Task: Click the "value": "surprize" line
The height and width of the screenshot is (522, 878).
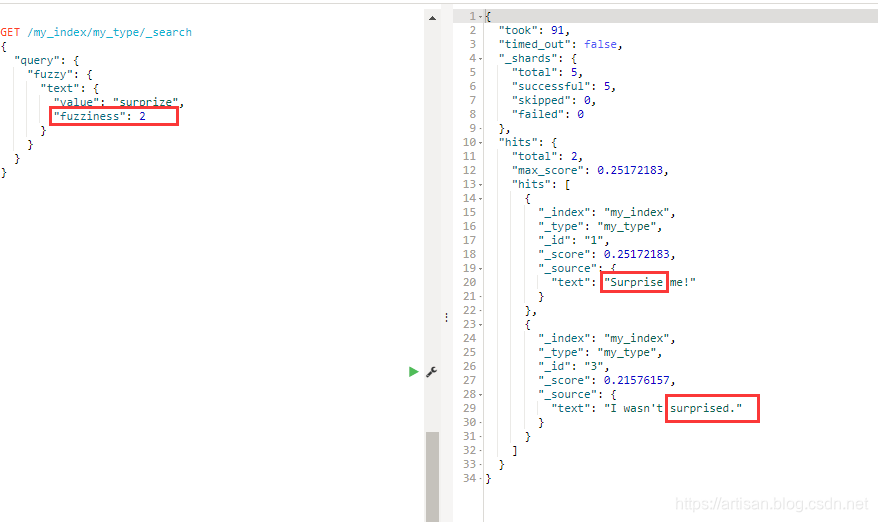Action: click(x=119, y=102)
